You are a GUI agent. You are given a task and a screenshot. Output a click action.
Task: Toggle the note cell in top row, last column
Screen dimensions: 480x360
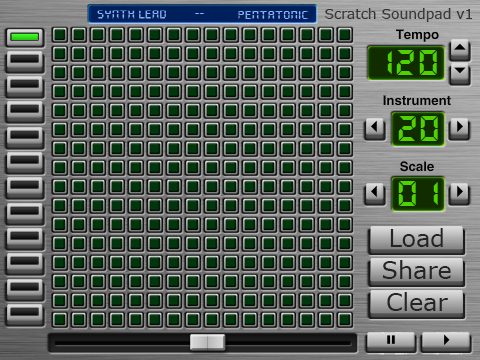[345, 34]
